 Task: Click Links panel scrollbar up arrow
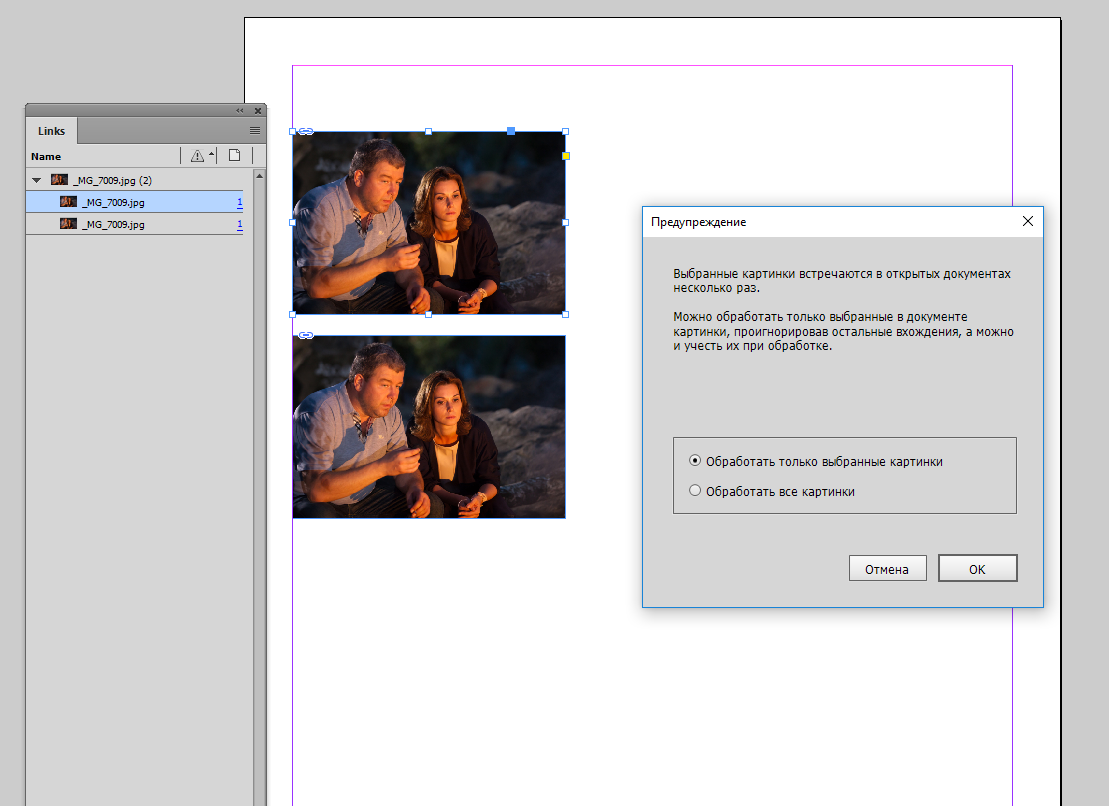260,175
